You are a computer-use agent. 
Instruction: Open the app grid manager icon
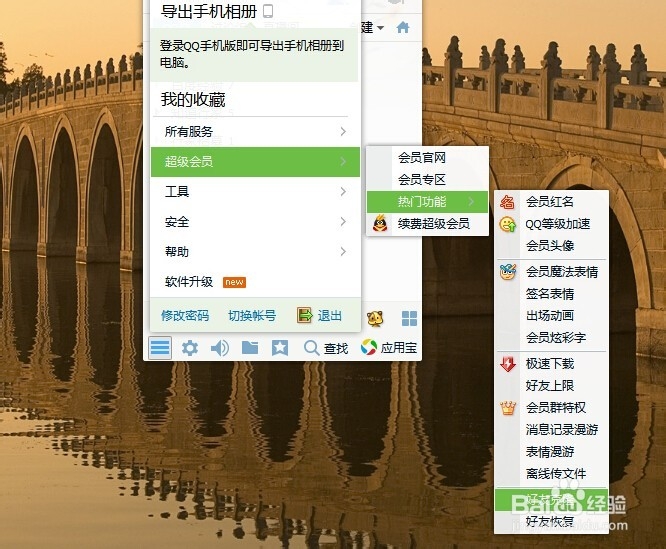tap(409, 318)
